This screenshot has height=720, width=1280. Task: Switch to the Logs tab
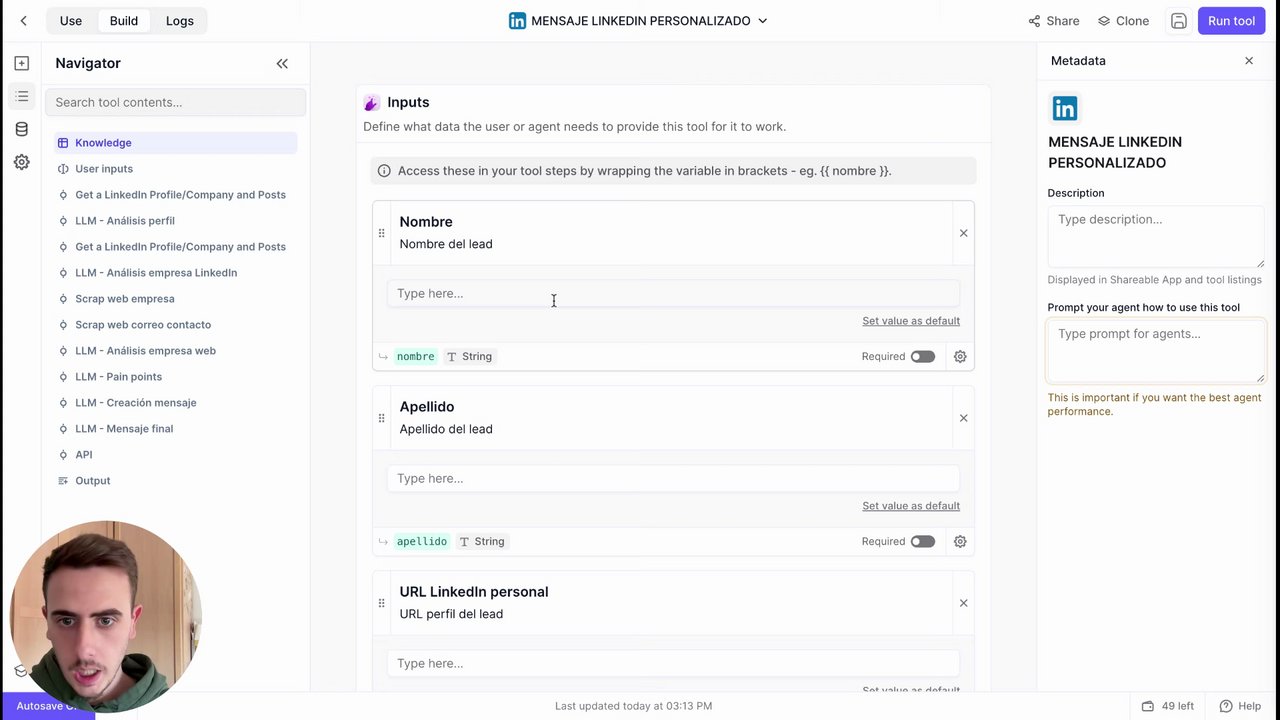pos(180,21)
